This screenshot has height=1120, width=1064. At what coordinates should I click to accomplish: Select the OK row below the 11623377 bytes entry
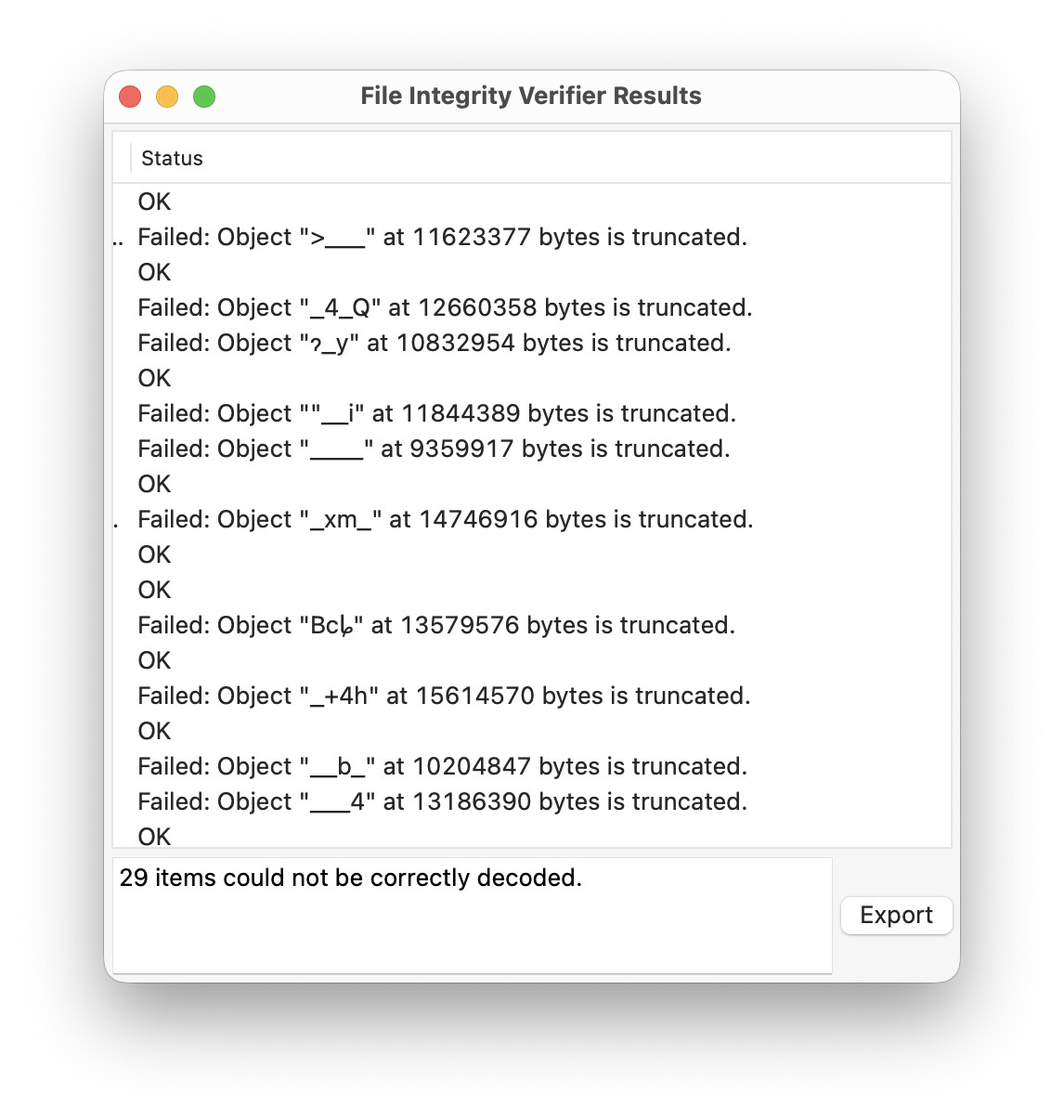tap(531, 273)
